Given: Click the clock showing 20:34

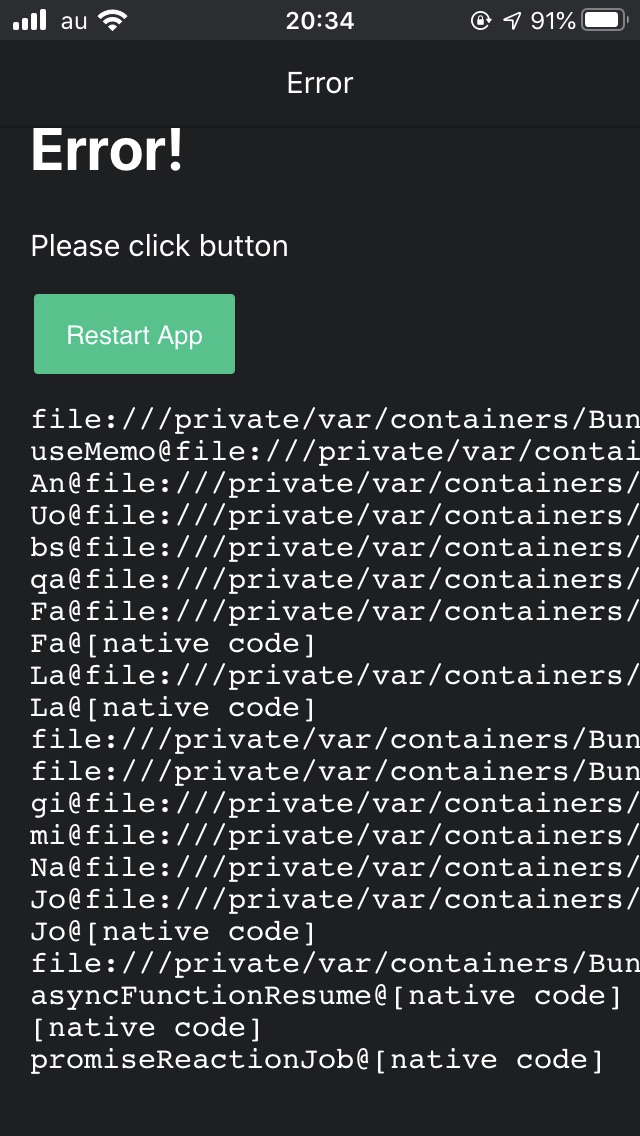Looking at the screenshot, I should point(320,20).
